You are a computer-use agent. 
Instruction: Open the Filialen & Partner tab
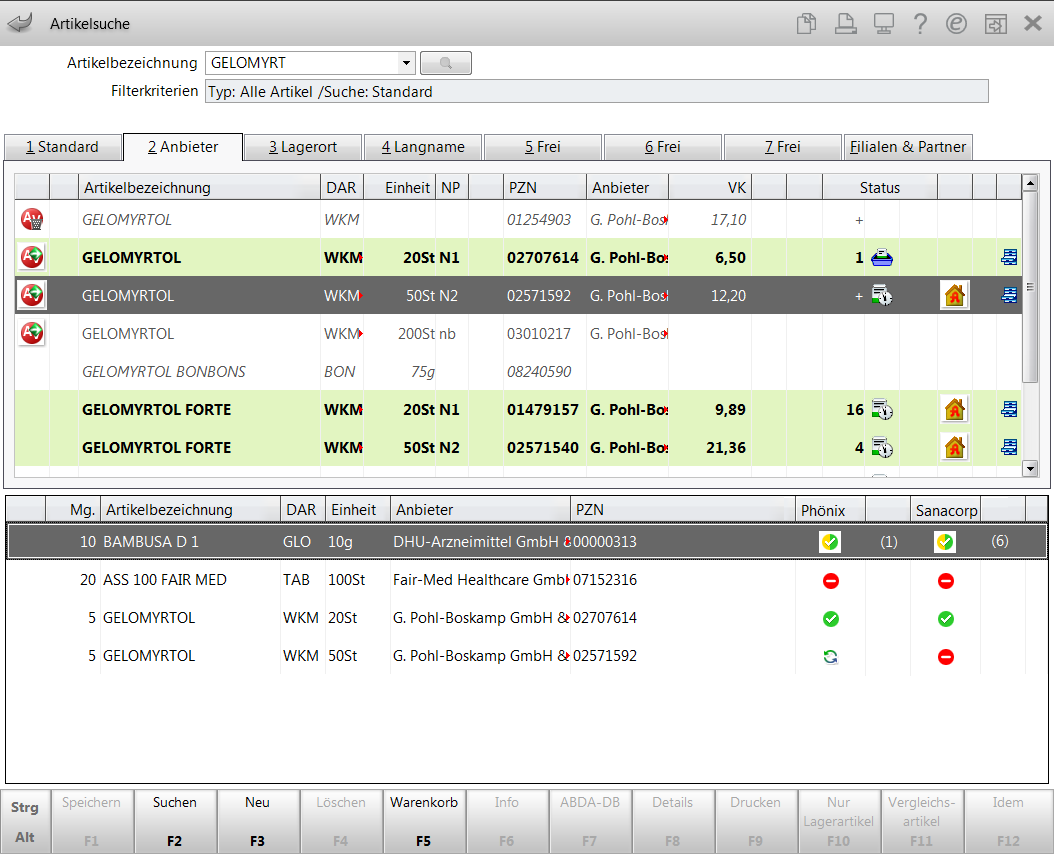(x=908, y=147)
